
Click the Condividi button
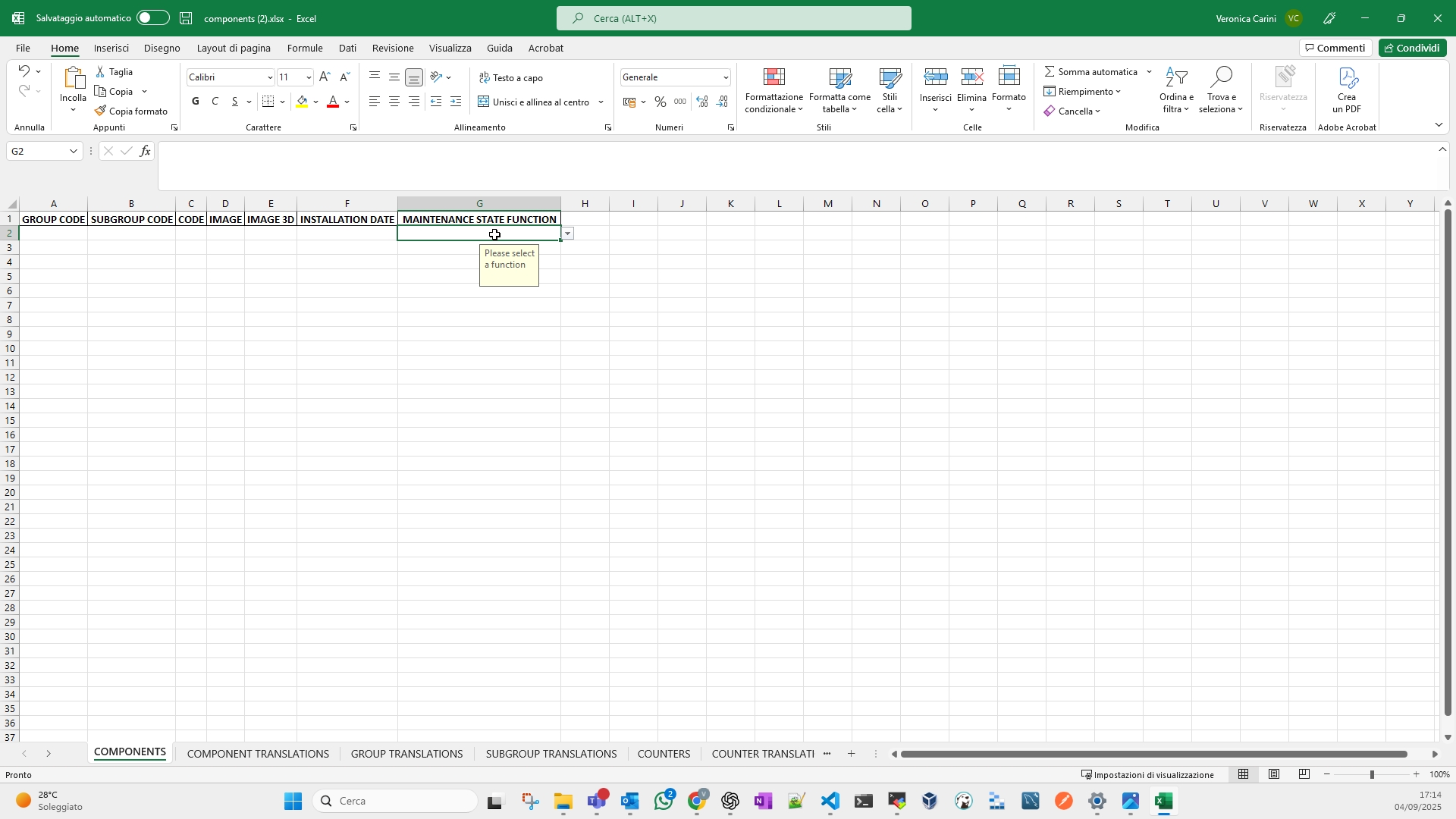click(x=1412, y=49)
